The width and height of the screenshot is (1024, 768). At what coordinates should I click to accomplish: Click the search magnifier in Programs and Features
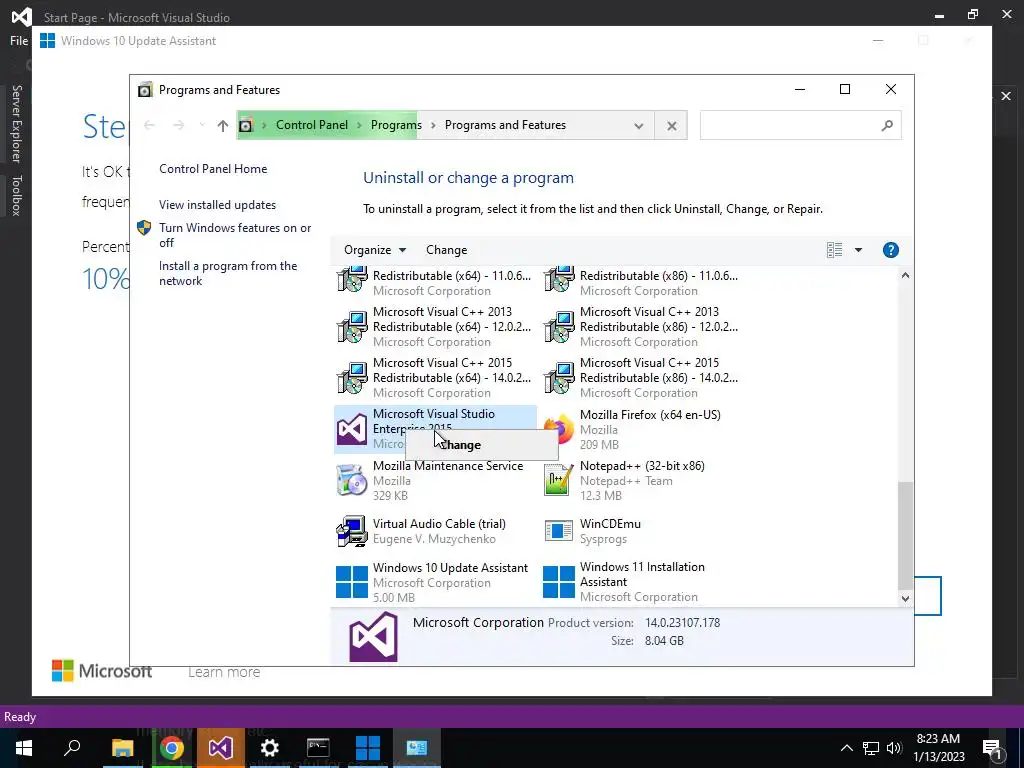point(887,125)
